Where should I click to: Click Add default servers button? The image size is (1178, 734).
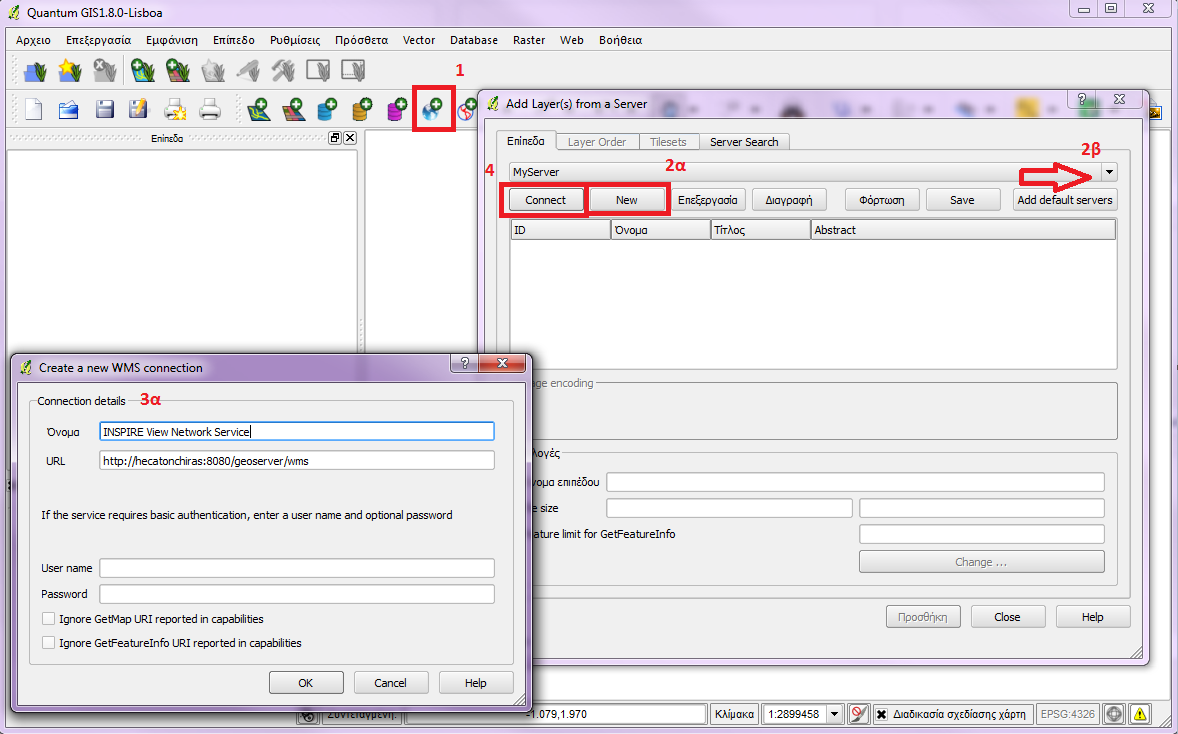[1065, 200]
